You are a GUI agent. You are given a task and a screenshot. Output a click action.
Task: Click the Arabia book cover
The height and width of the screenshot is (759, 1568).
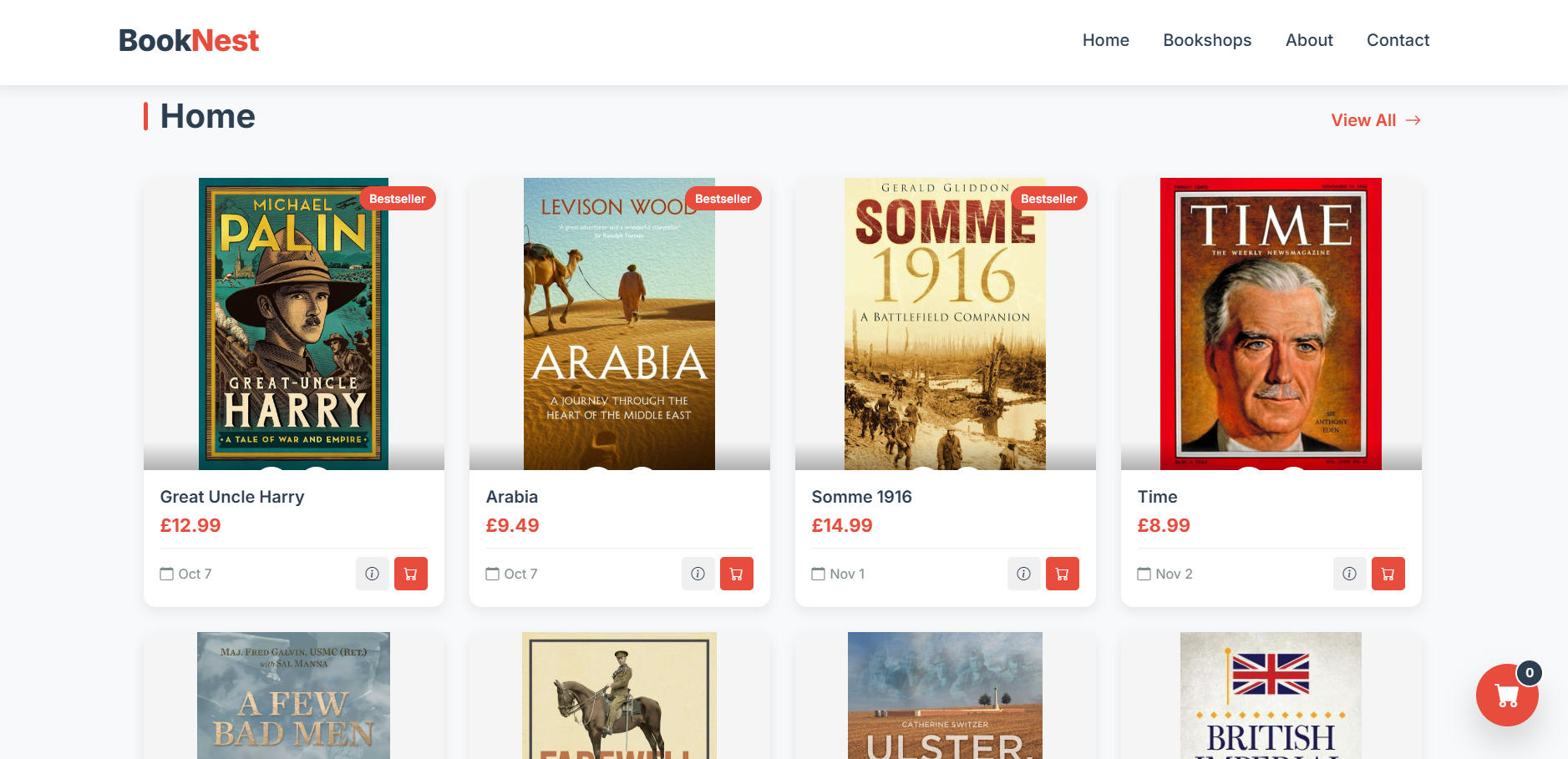pos(619,324)
